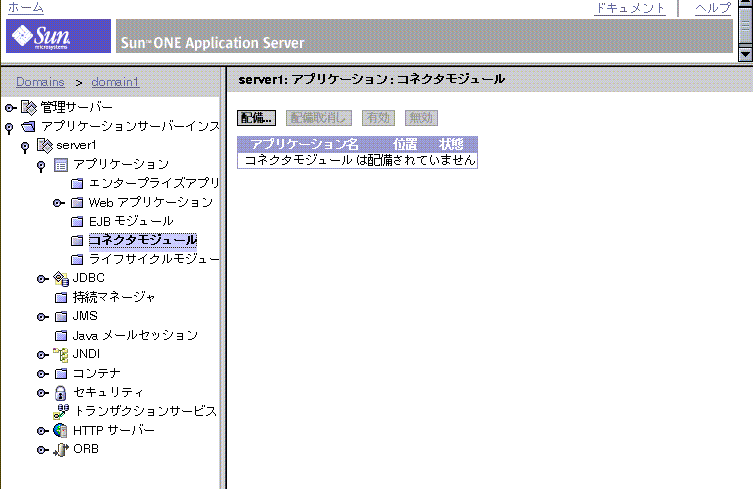Select エンタープライズアプリ tree item
This screenshot has height=489, width=753.
[154, 183]
